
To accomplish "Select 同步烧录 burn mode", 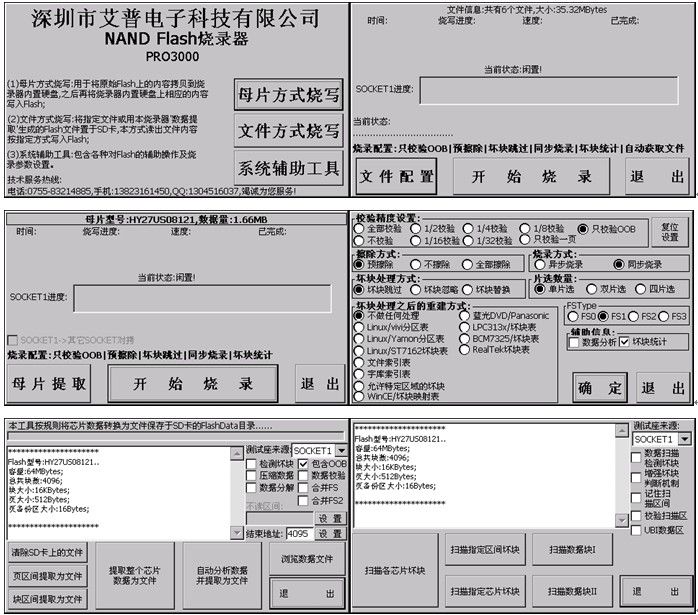I will (x=618, y=264).
